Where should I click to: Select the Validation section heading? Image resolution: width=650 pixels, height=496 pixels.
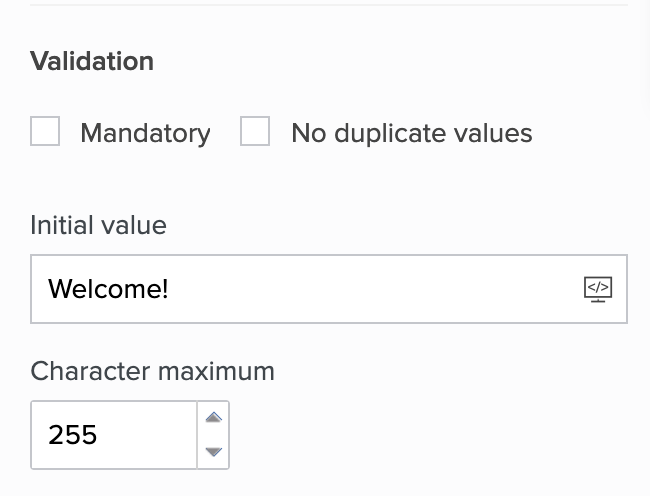coord(92,61)
